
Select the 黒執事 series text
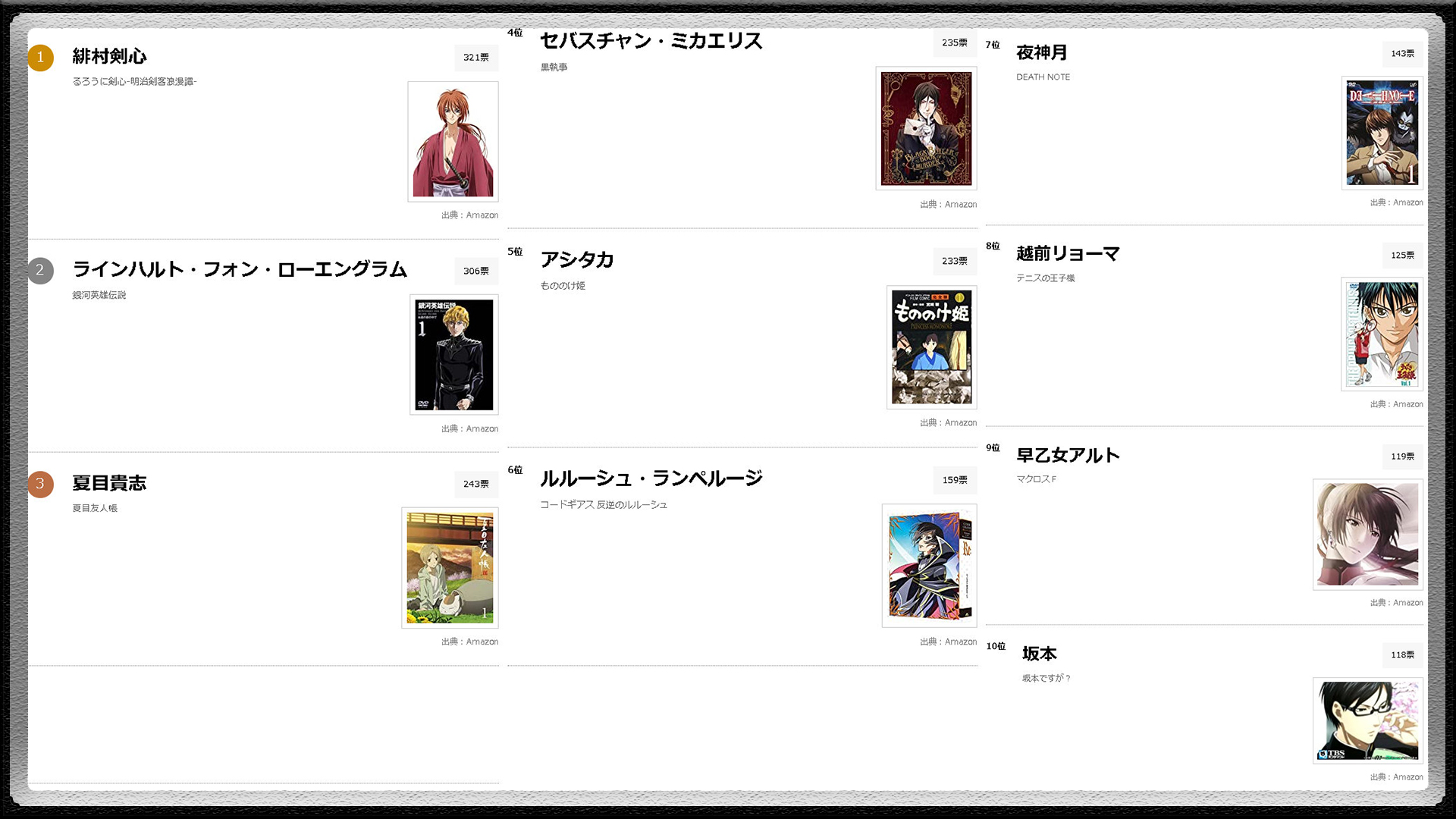point(554,67)
